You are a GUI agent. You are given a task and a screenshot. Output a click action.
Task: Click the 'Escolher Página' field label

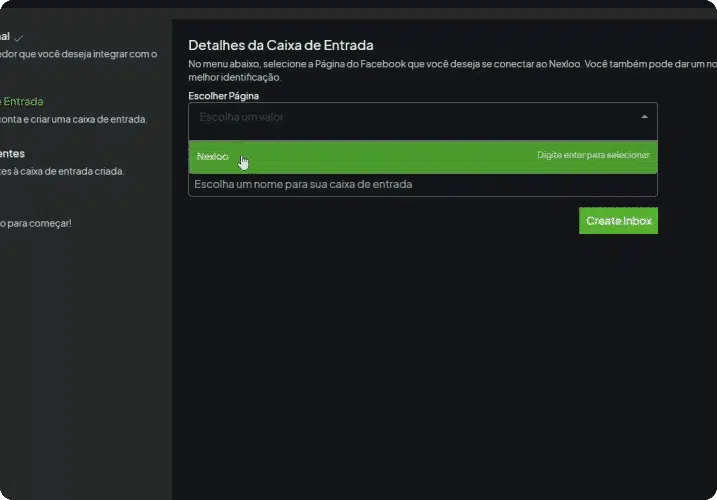click(224, 96)
